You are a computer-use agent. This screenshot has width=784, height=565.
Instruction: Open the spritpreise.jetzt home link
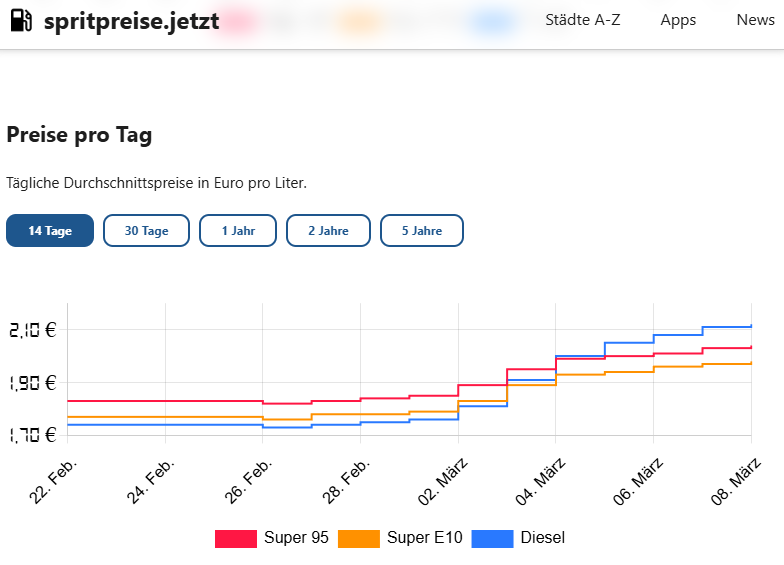click(131, 21)
